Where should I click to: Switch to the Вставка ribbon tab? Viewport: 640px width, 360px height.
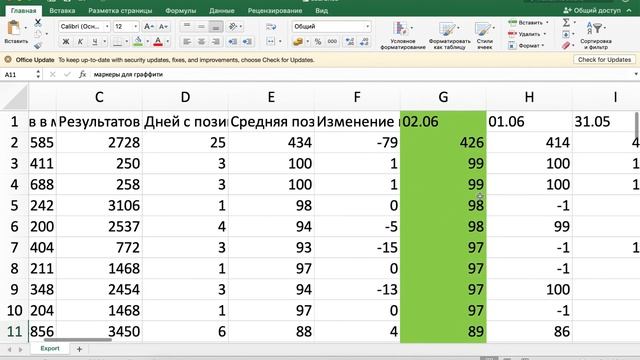tap(62, 11)
